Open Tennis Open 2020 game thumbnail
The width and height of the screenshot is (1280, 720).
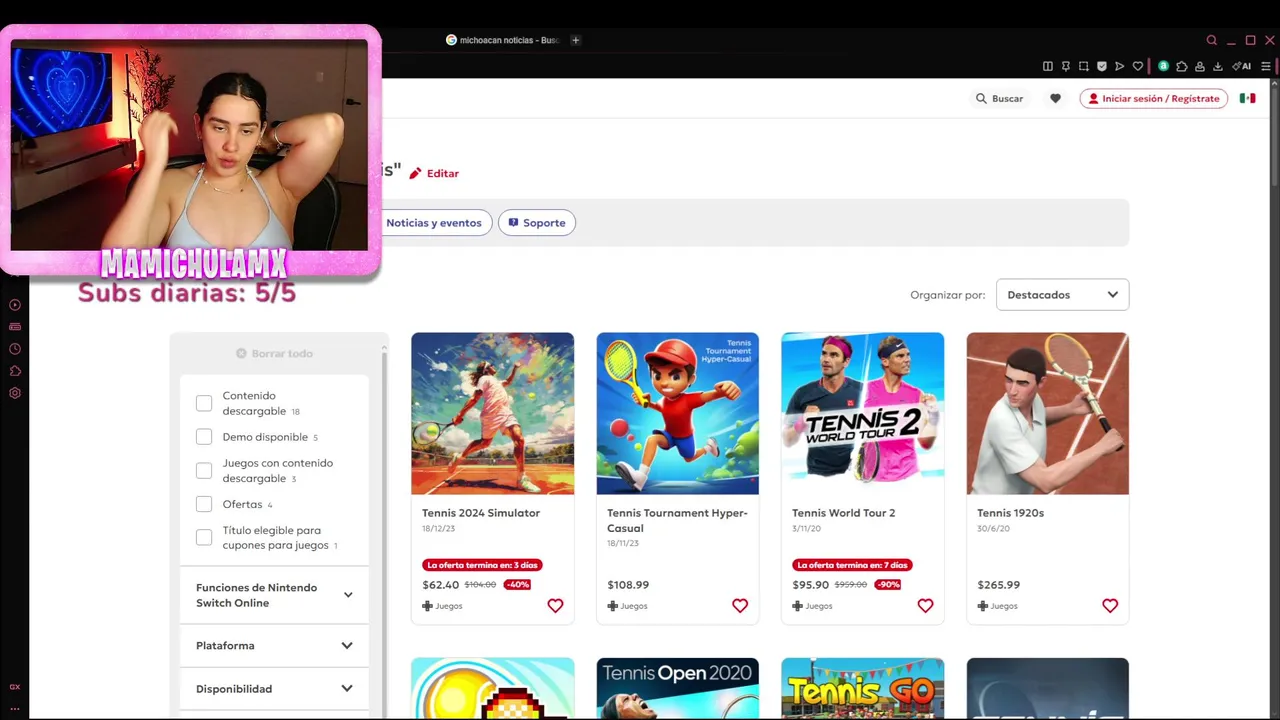(x=678, y=688)
